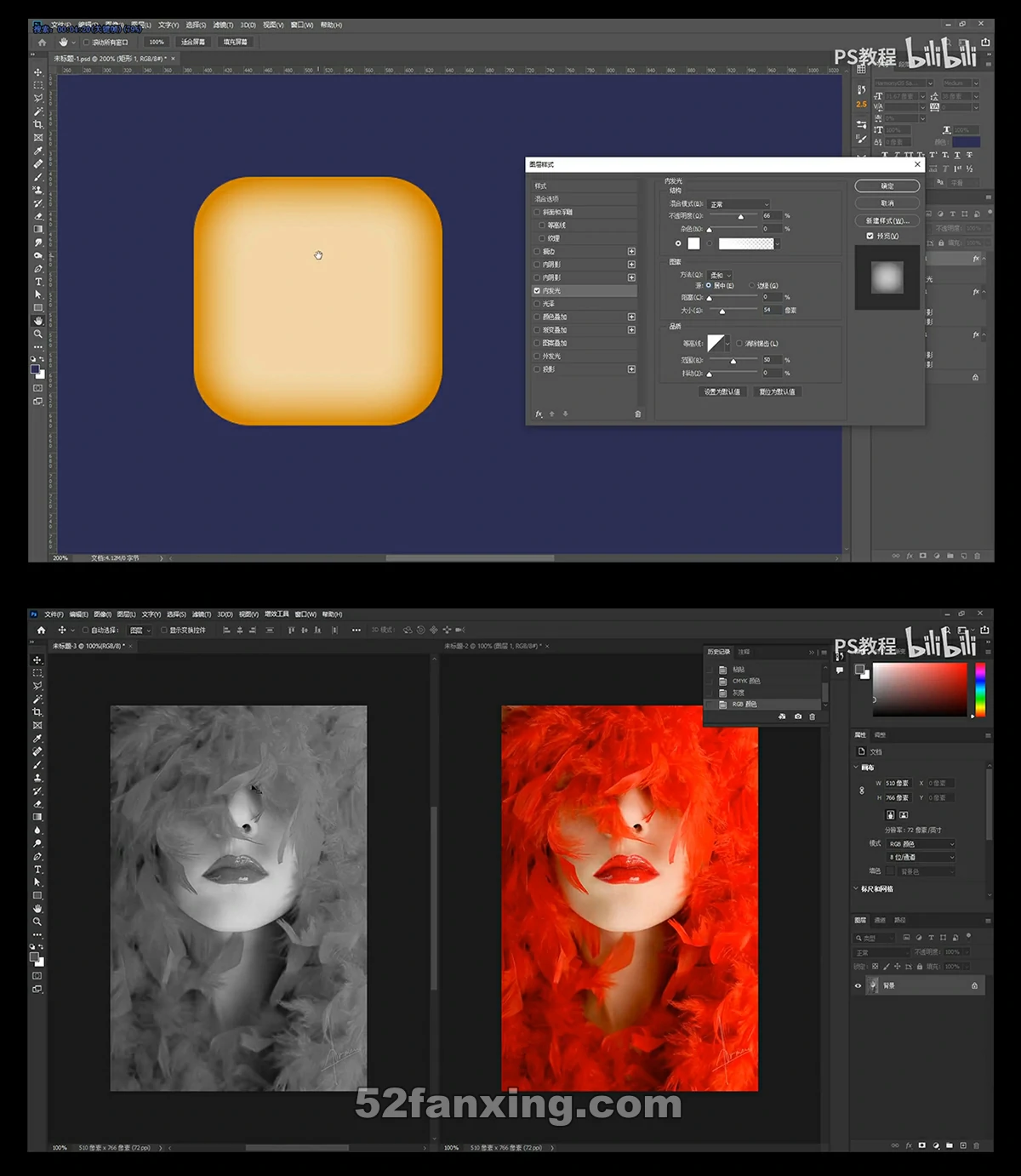The width and height of the screenshot is (1021, 1176).
Task: Click the white inner glow color swatch
Action: coord(693,243)
